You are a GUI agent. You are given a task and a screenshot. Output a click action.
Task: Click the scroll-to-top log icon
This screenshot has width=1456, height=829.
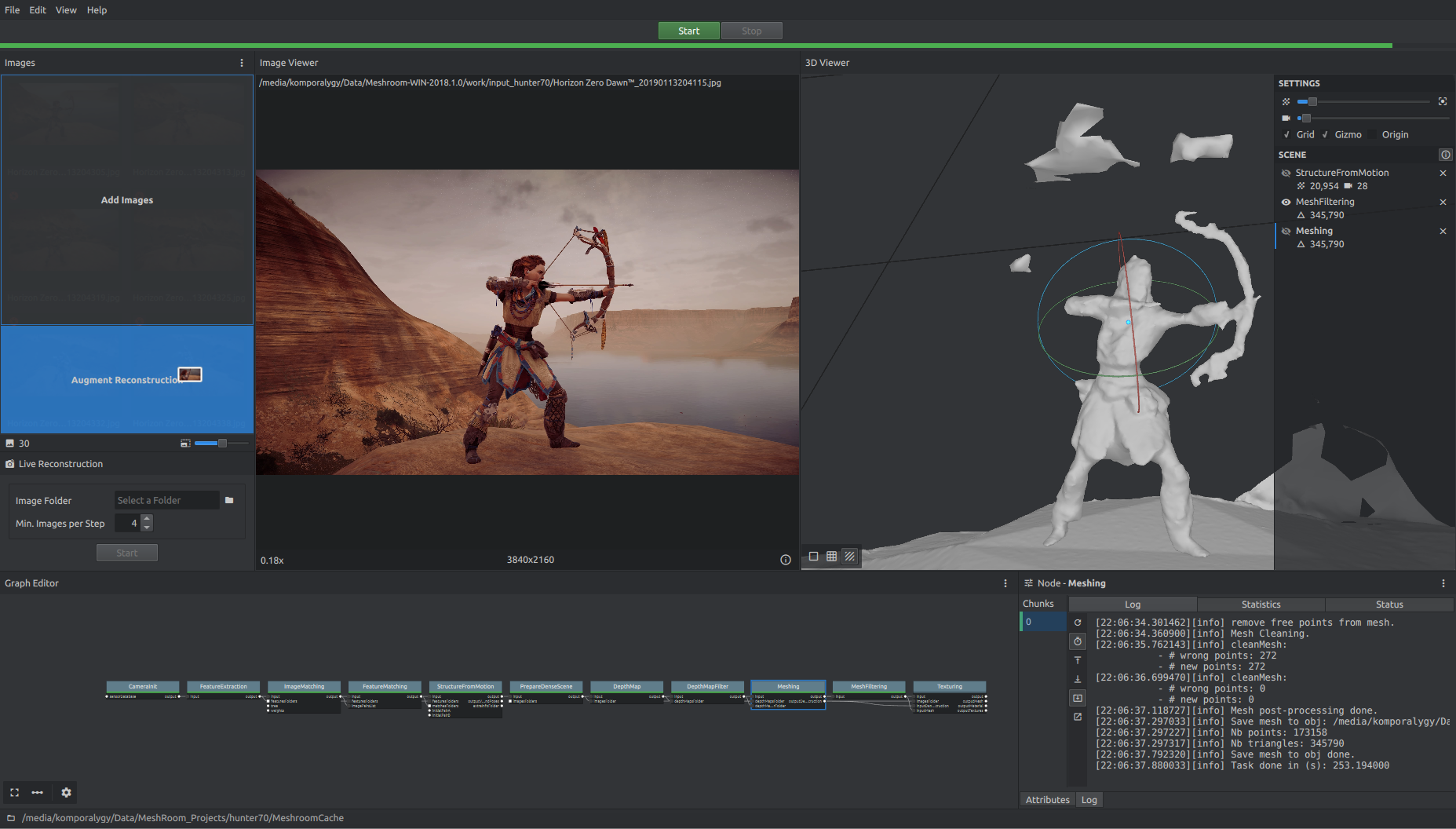[x=1078, y=660]
